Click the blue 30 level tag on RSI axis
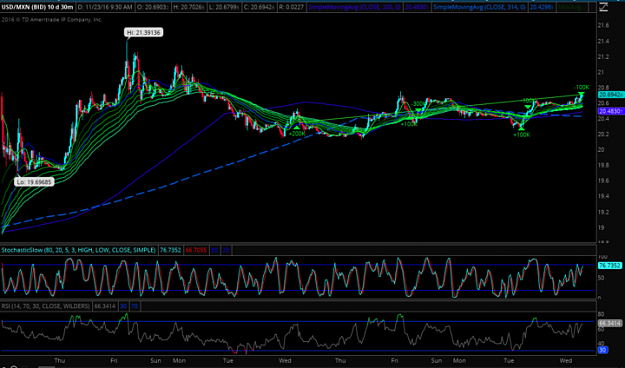This screenshot has width=625, height=368. click(x=603, y=350)
